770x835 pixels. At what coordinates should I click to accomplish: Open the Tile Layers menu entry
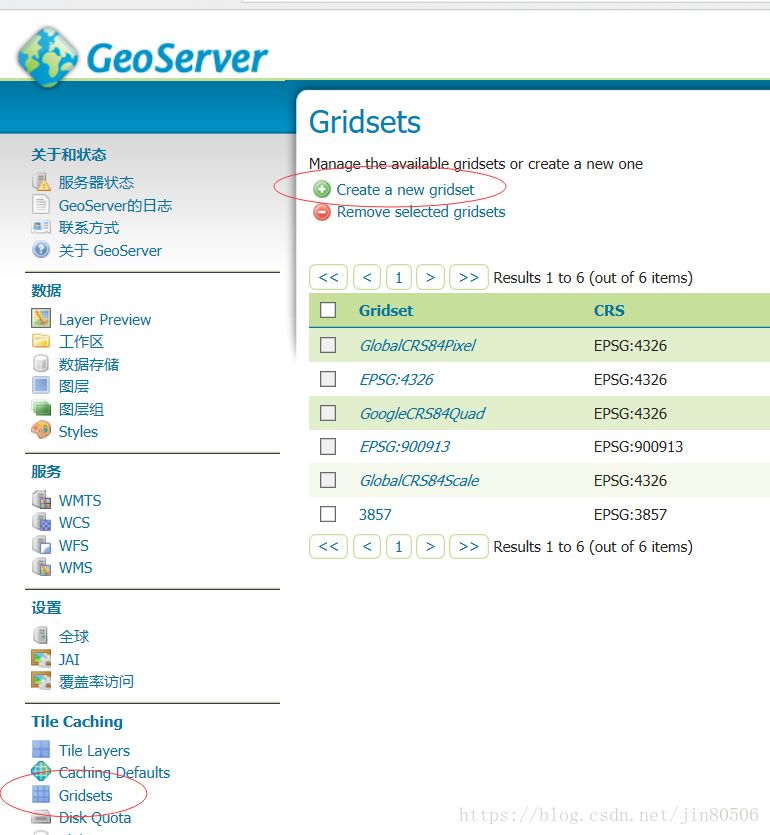94,750
